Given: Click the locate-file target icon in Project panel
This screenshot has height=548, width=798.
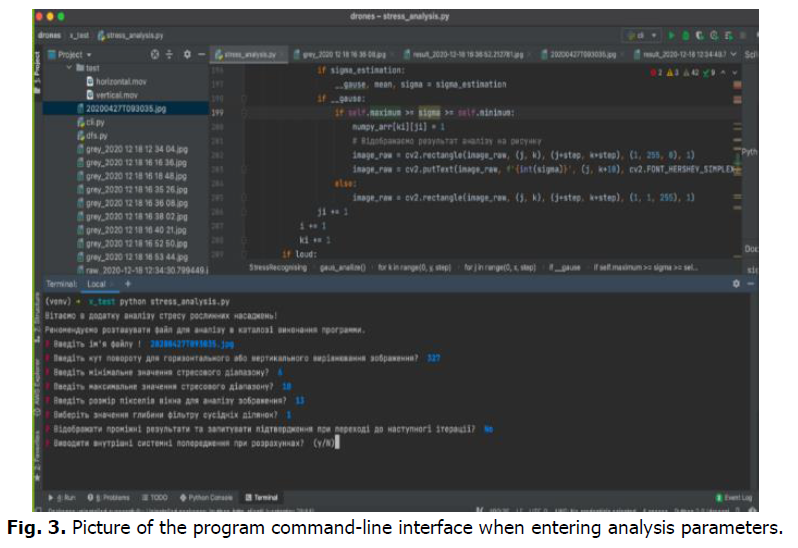Looking at the screenshot, I should 154,54.
